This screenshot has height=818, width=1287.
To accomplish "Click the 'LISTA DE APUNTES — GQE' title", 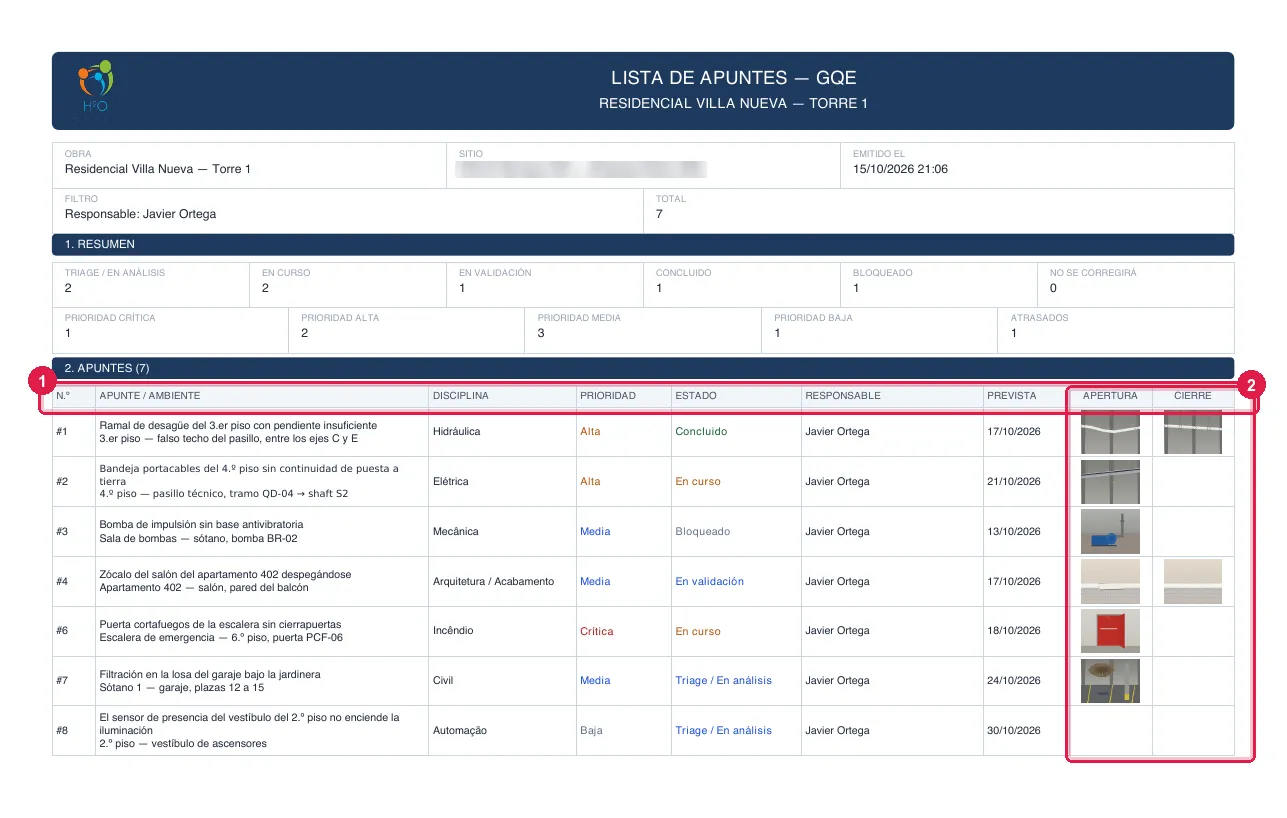I will click(x=734, y=78).
